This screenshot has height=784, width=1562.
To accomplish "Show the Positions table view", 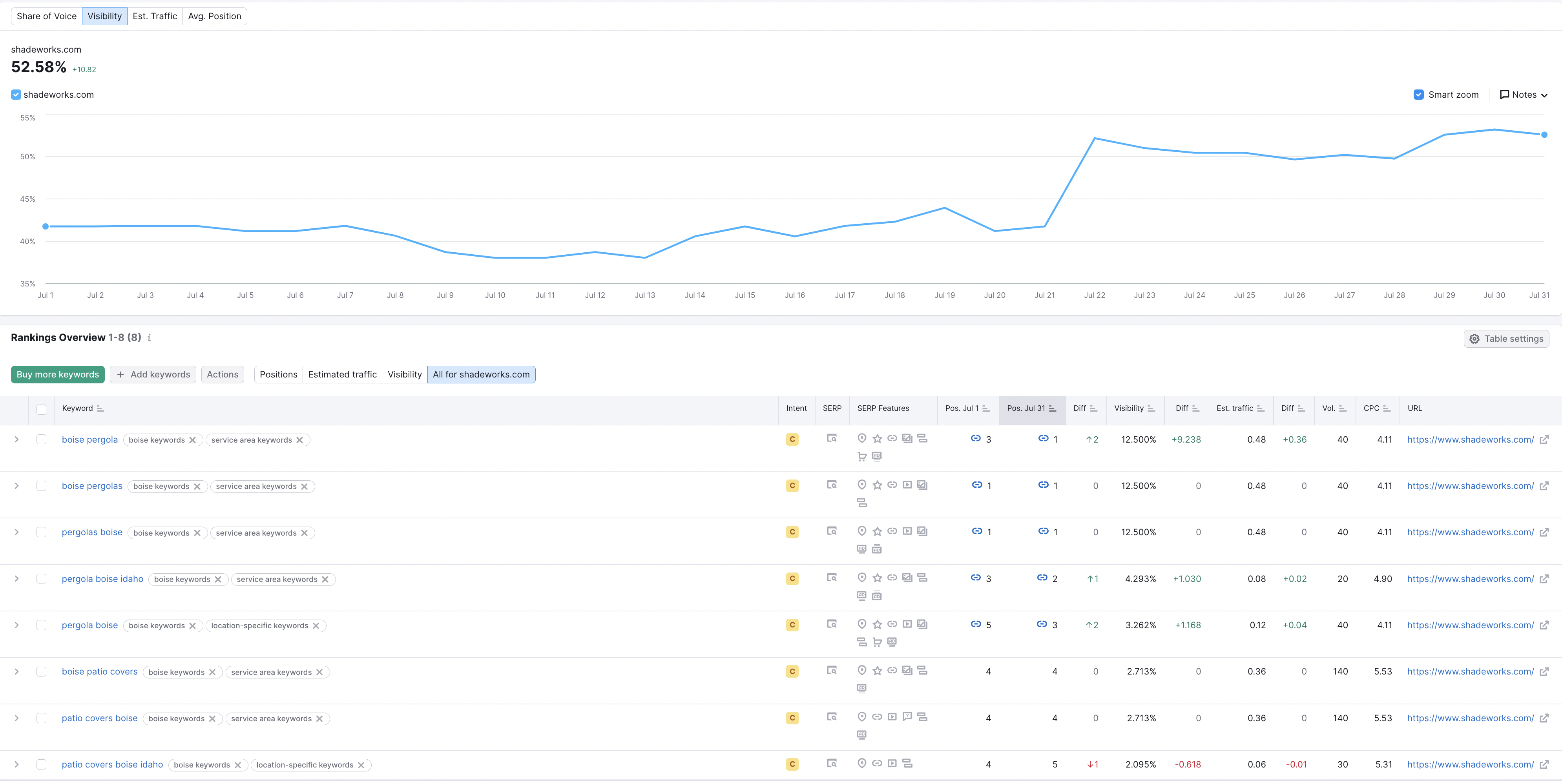I will 278,375.
